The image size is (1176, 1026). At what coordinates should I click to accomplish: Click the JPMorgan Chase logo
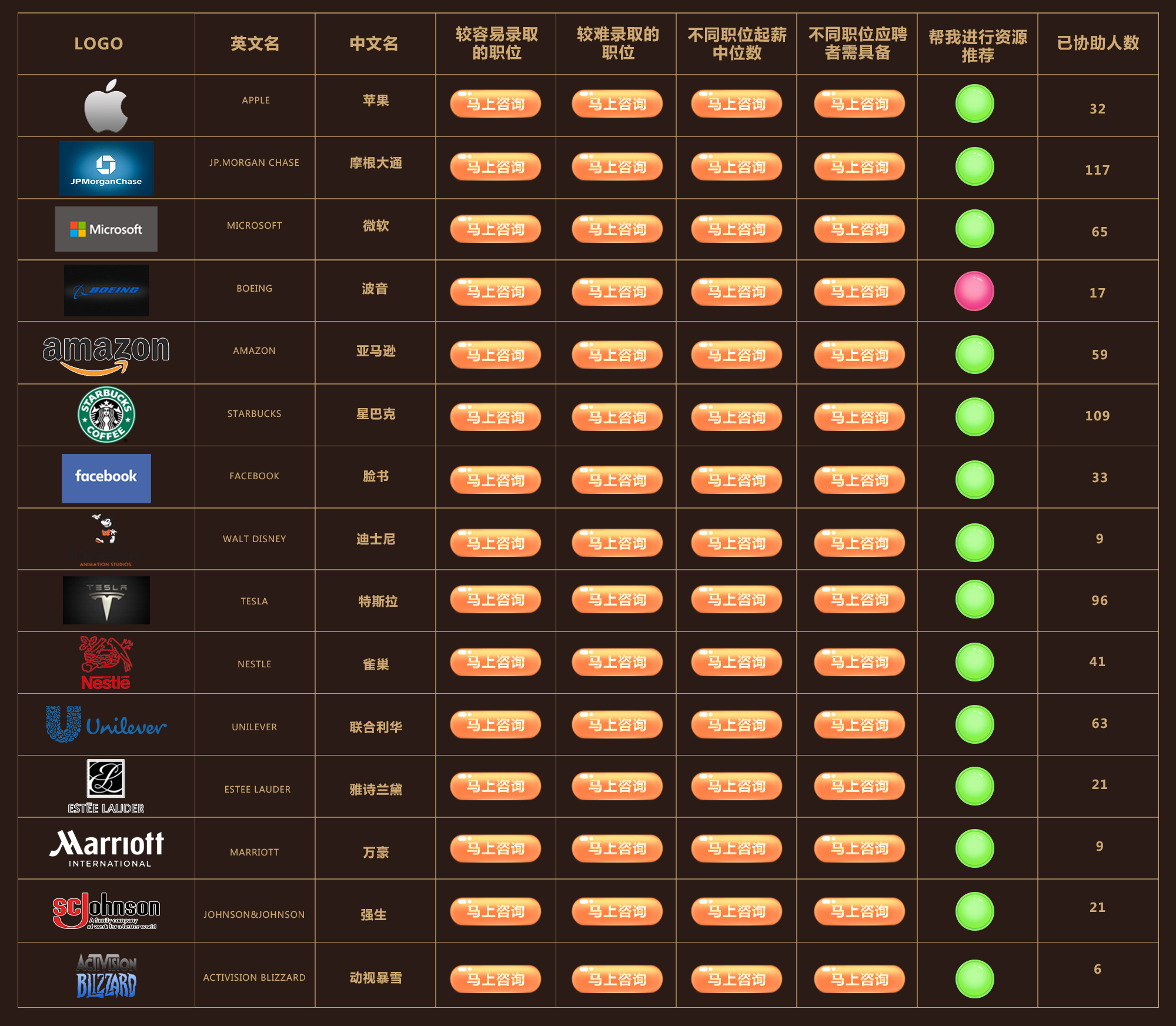click(x=106, y=168)
